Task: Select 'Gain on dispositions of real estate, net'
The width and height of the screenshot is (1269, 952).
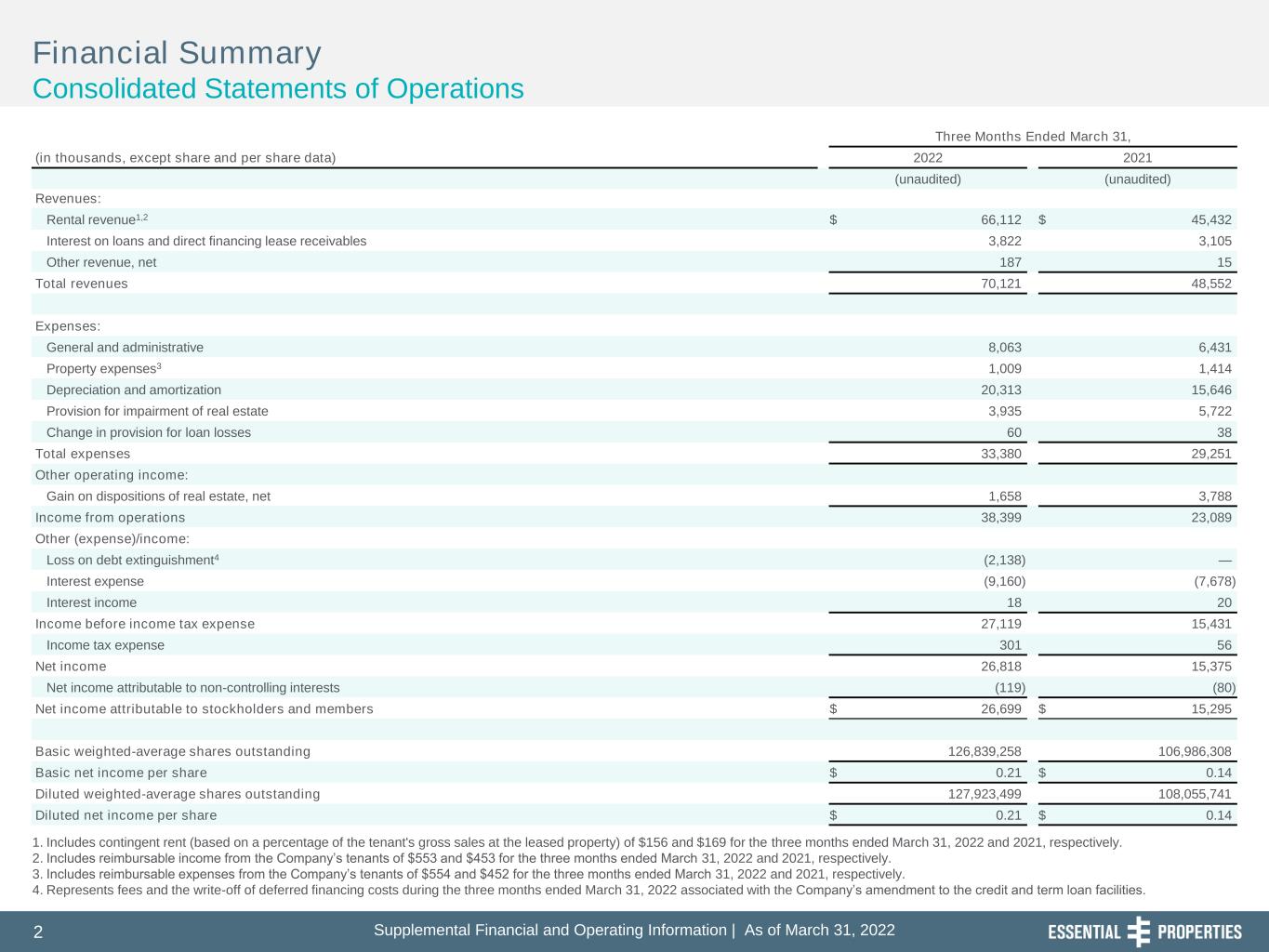Action: pyautogui.click(x=158, y=496)
